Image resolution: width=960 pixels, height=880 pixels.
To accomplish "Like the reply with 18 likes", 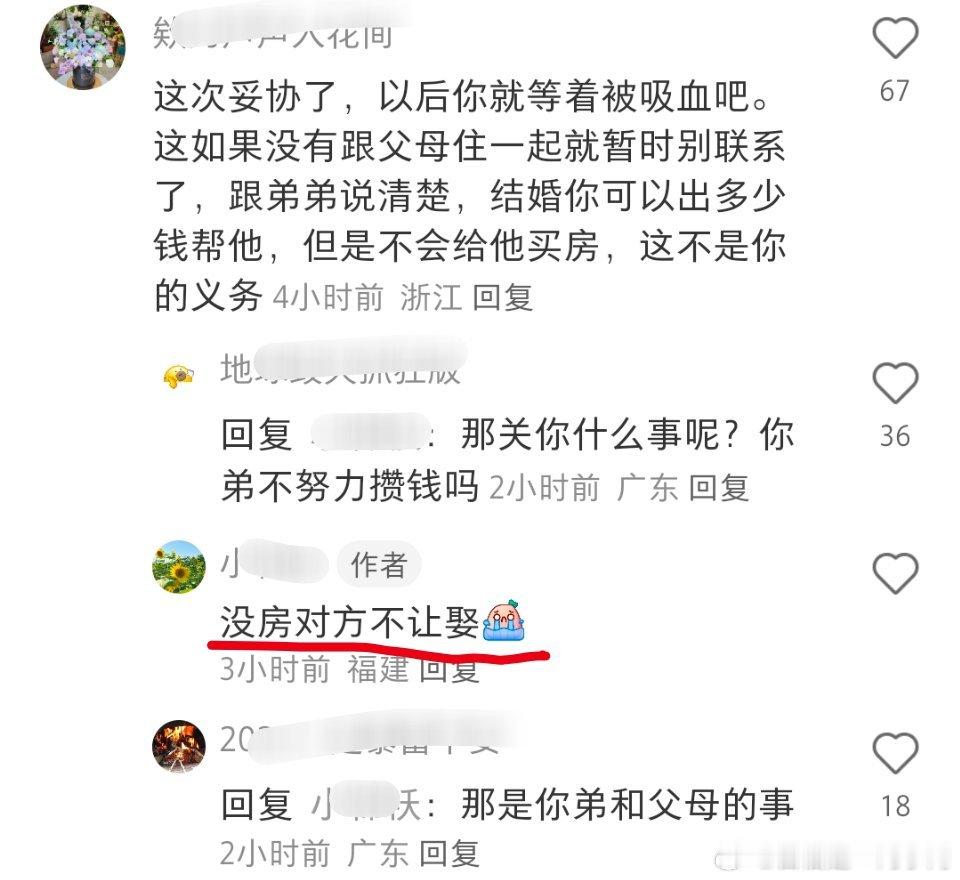I will pos(894,753).
